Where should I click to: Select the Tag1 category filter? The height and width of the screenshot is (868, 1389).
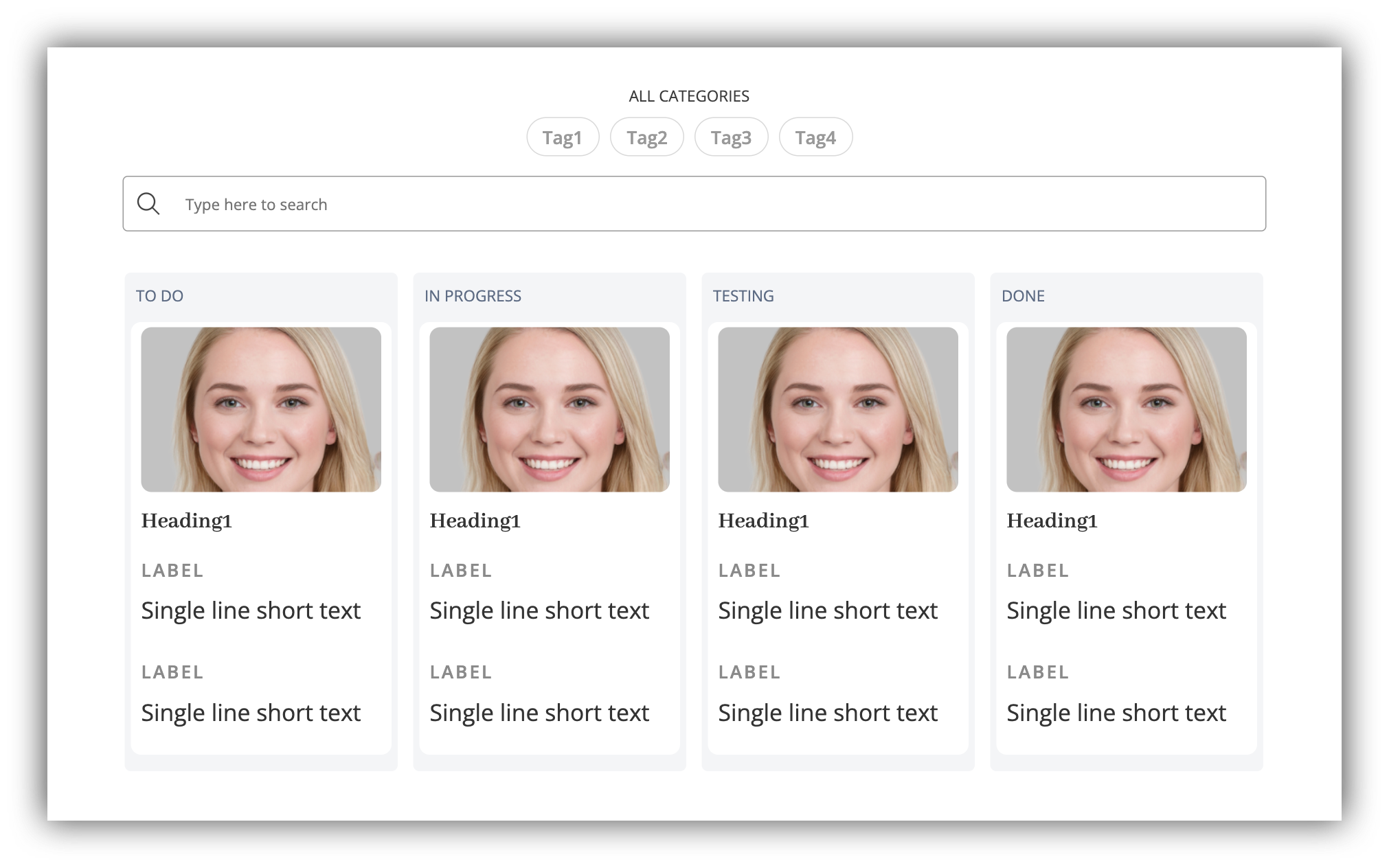pyautogui.click(x=563, y=137)
